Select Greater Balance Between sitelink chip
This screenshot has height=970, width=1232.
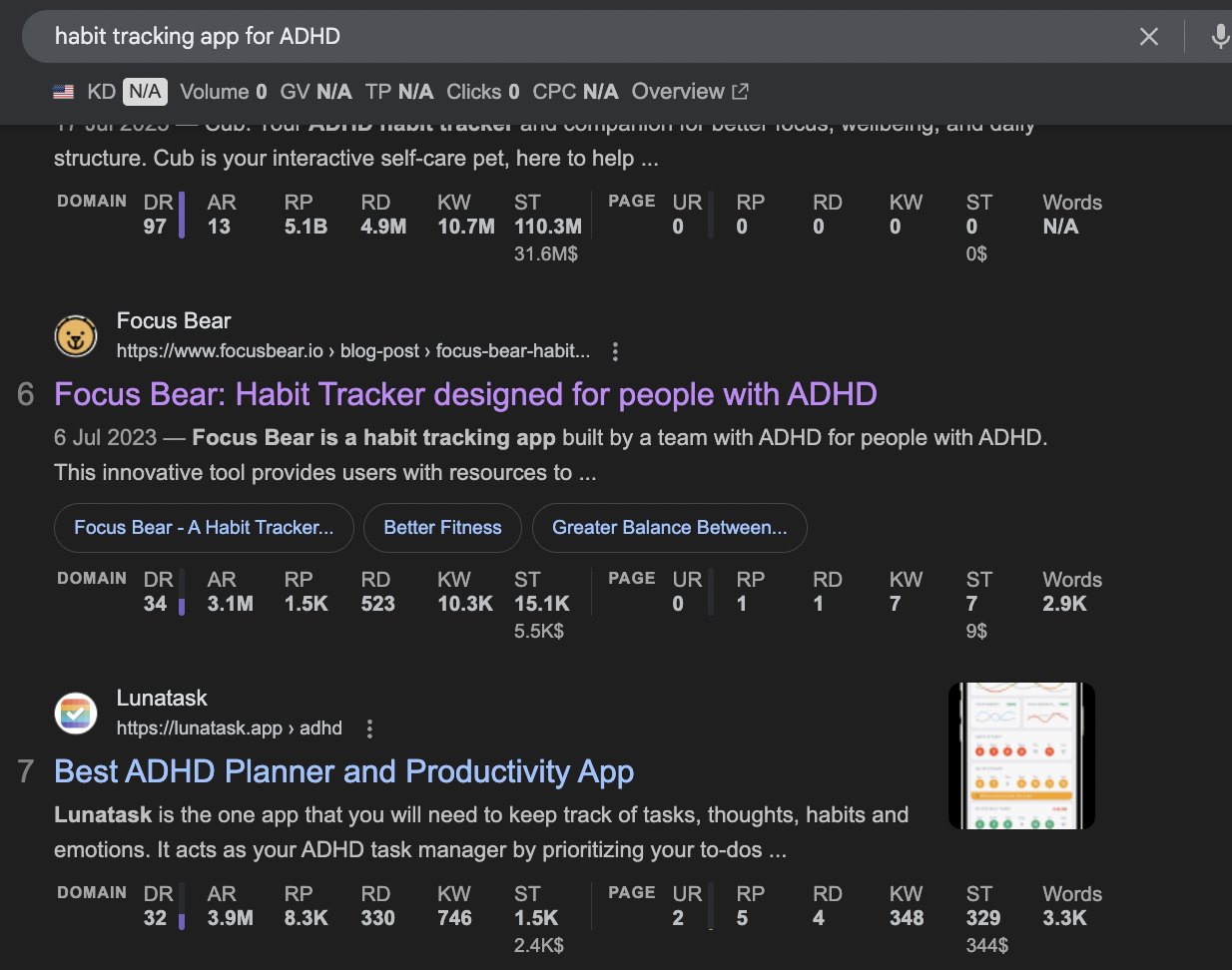pyautogui.click(x=669, y=528)
